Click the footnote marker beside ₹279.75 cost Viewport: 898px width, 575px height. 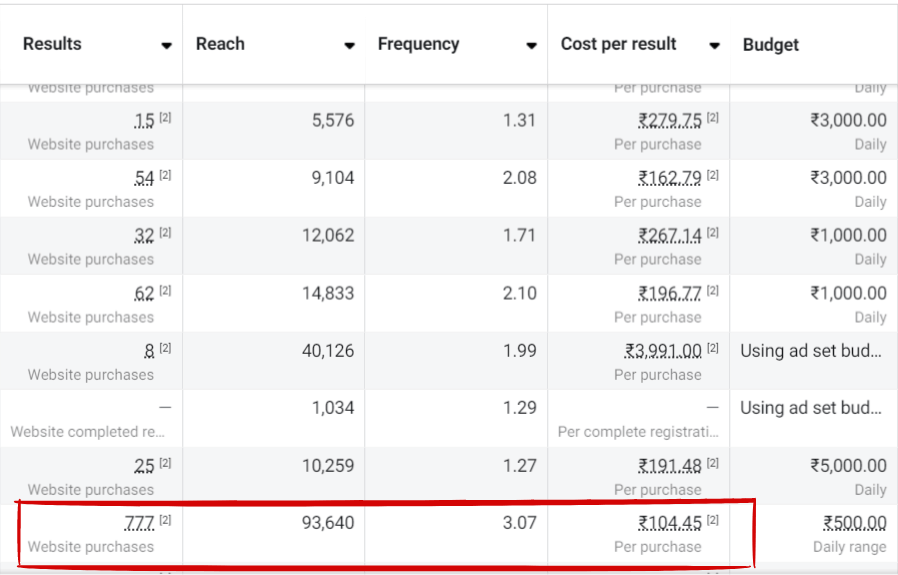click(x=713, y=118)
